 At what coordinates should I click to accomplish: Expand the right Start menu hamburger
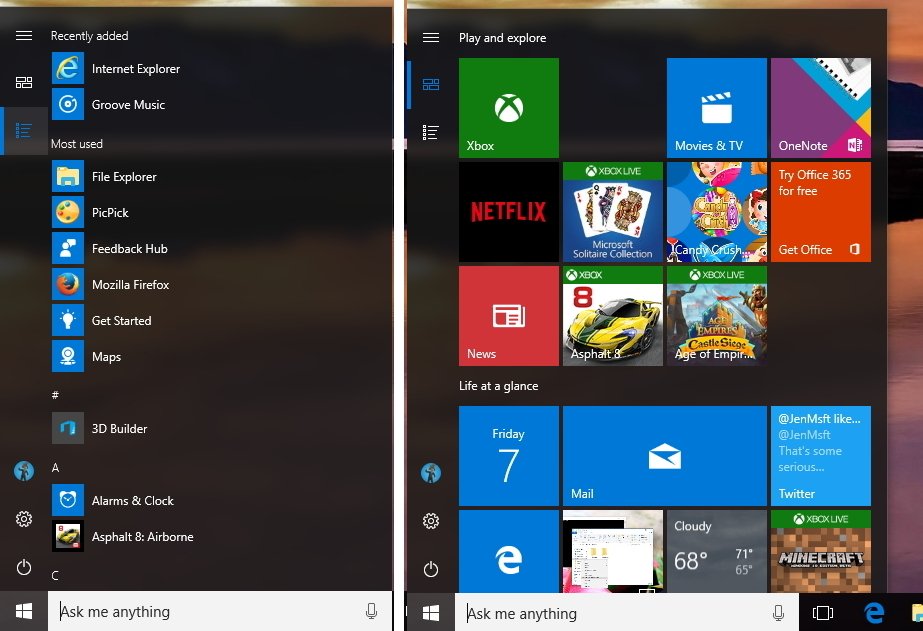coord(431,38)
